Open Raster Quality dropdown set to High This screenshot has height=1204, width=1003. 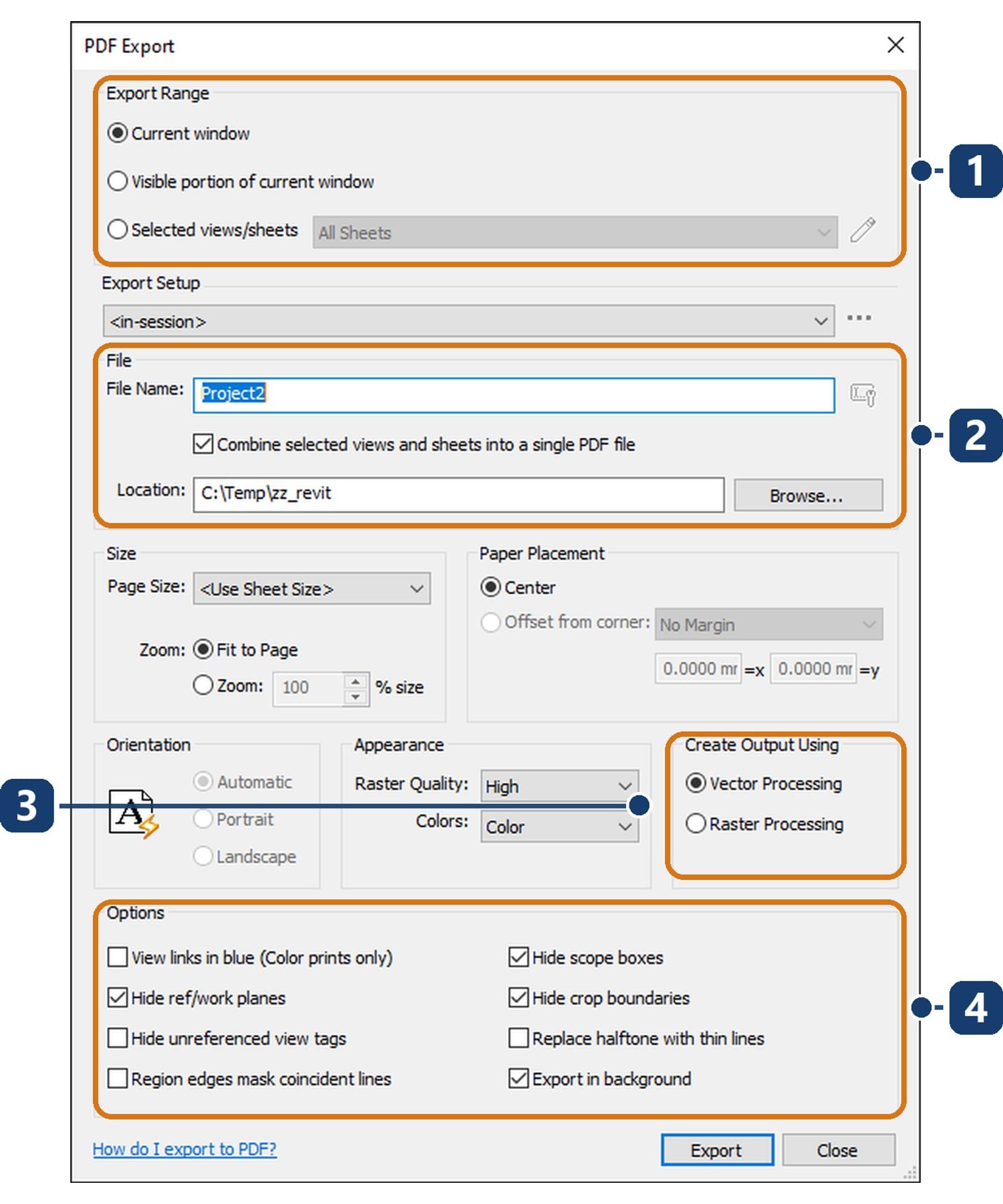pos(560,786)
